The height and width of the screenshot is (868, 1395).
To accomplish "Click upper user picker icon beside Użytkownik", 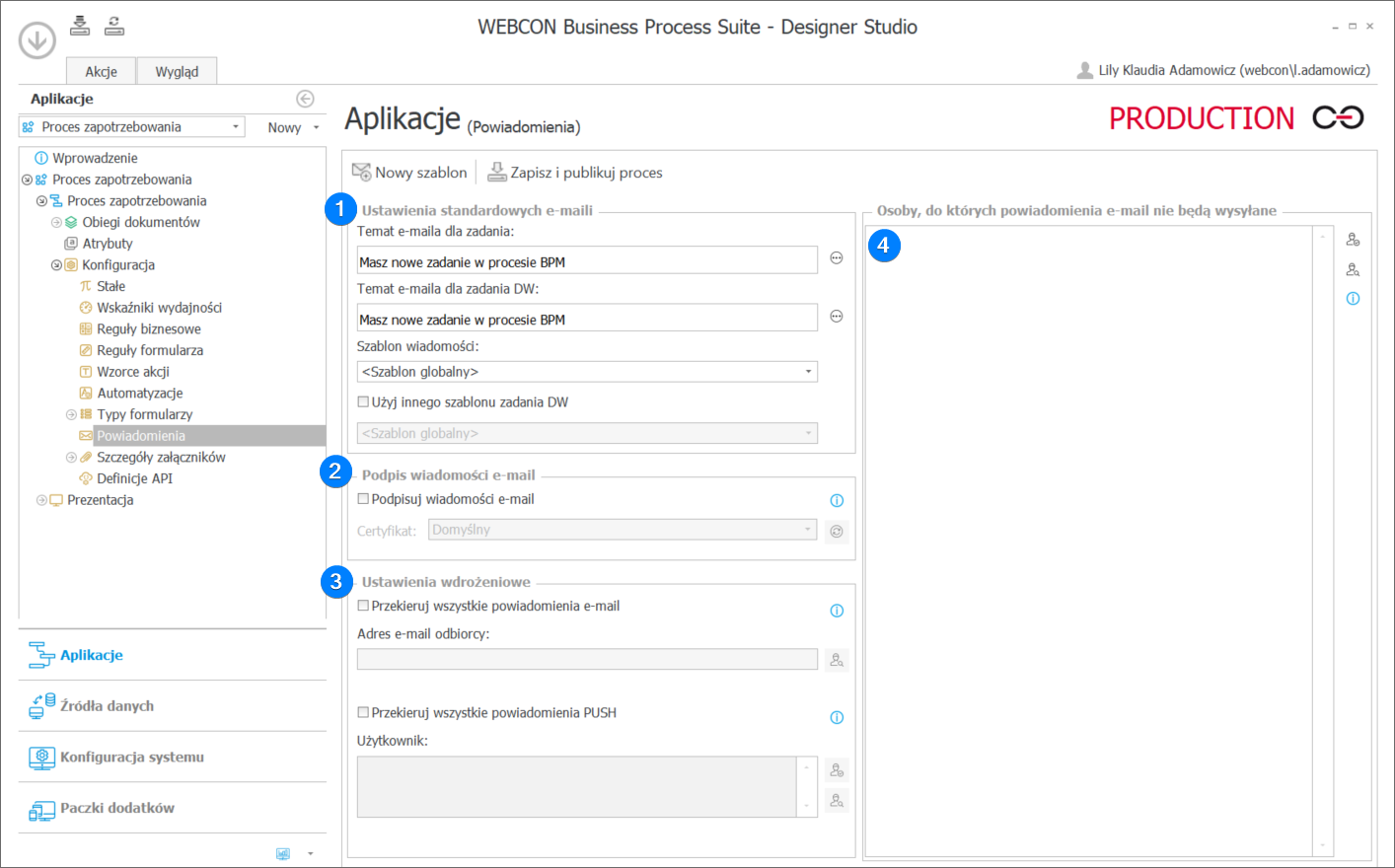I will [837, 769].
